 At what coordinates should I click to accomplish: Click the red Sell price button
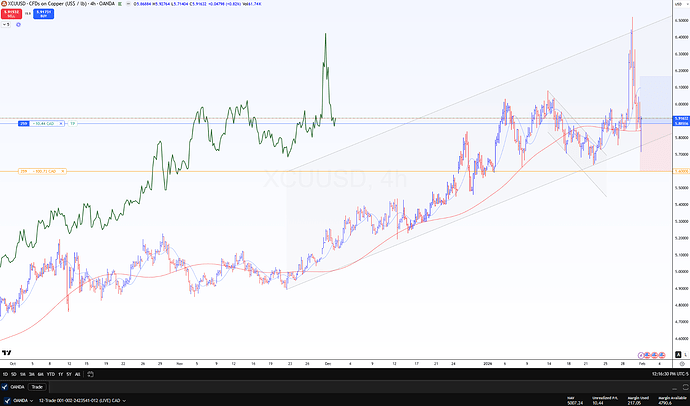(x=11, y=14)
